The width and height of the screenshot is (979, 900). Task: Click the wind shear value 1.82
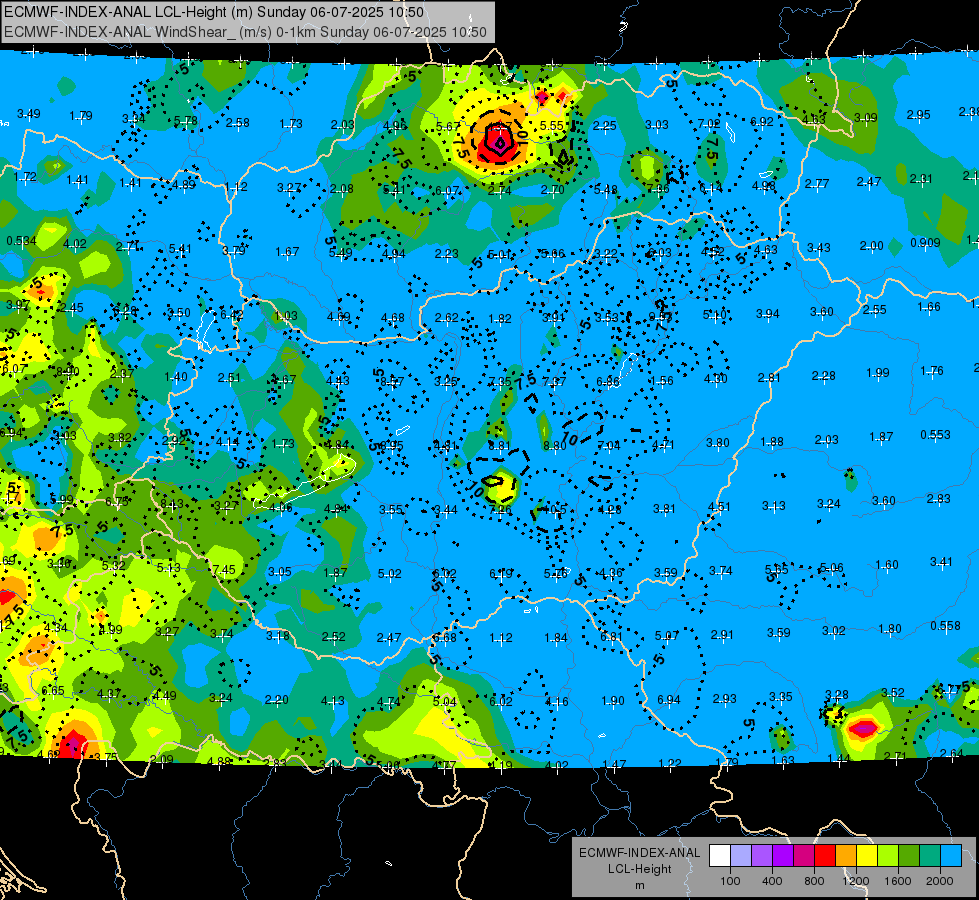(499, 319)
